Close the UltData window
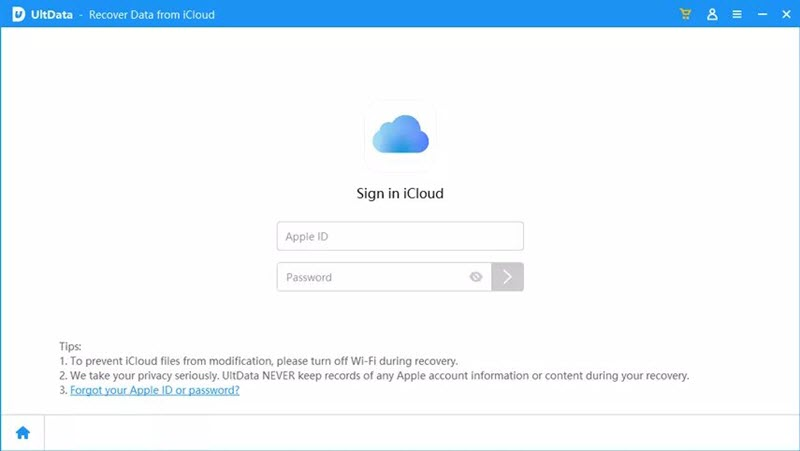This screenshot has width=800, height=451. (x=786, y=14)
